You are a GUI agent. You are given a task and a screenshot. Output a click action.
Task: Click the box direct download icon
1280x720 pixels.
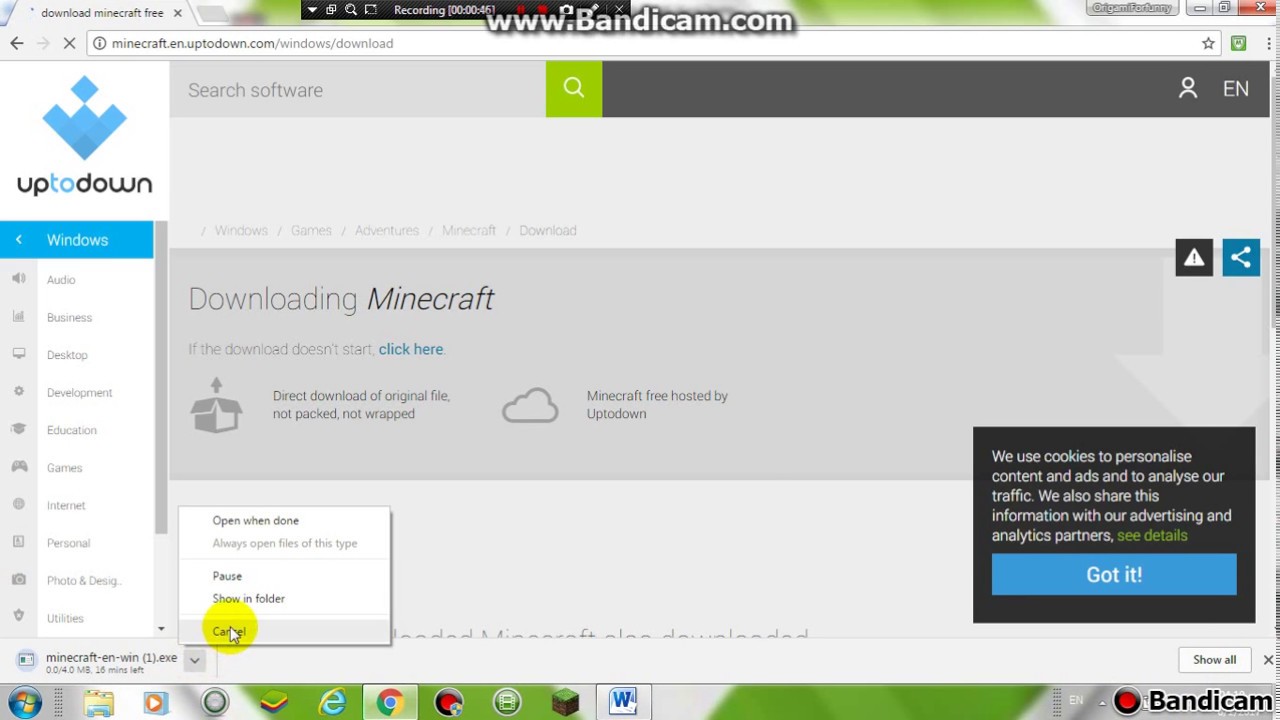[216, 405]
